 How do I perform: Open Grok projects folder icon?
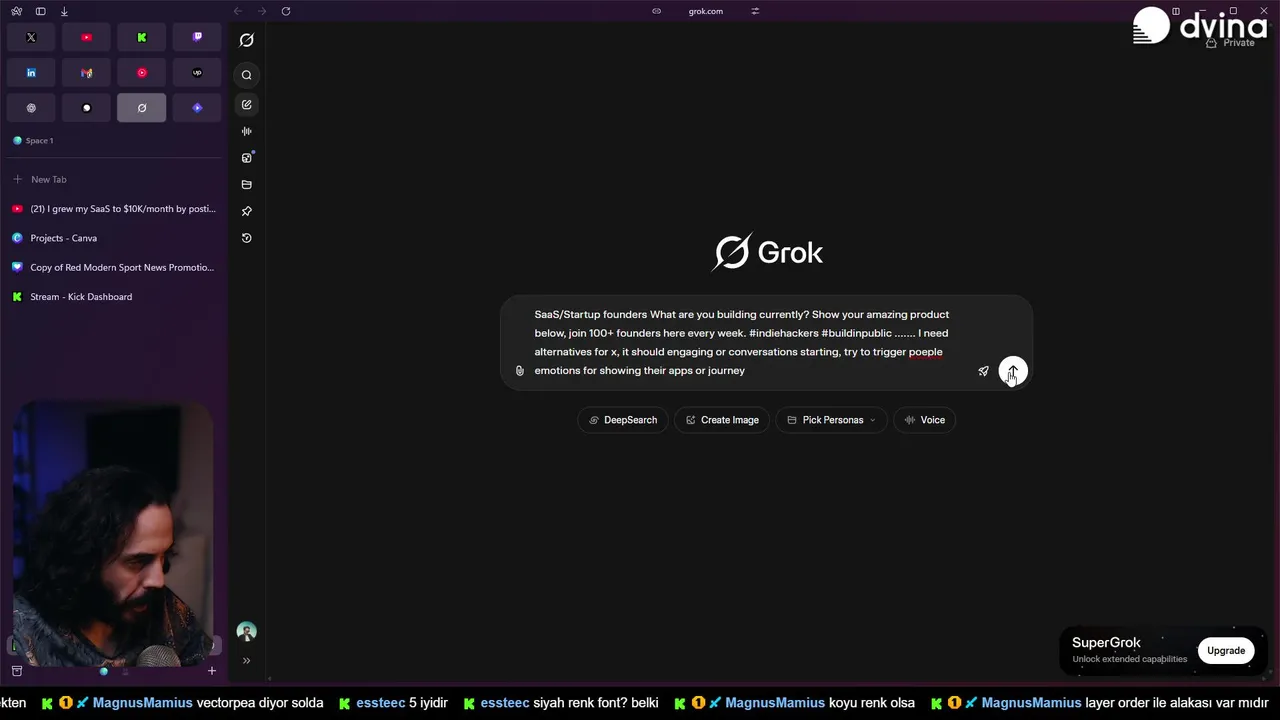pos(247,185)
